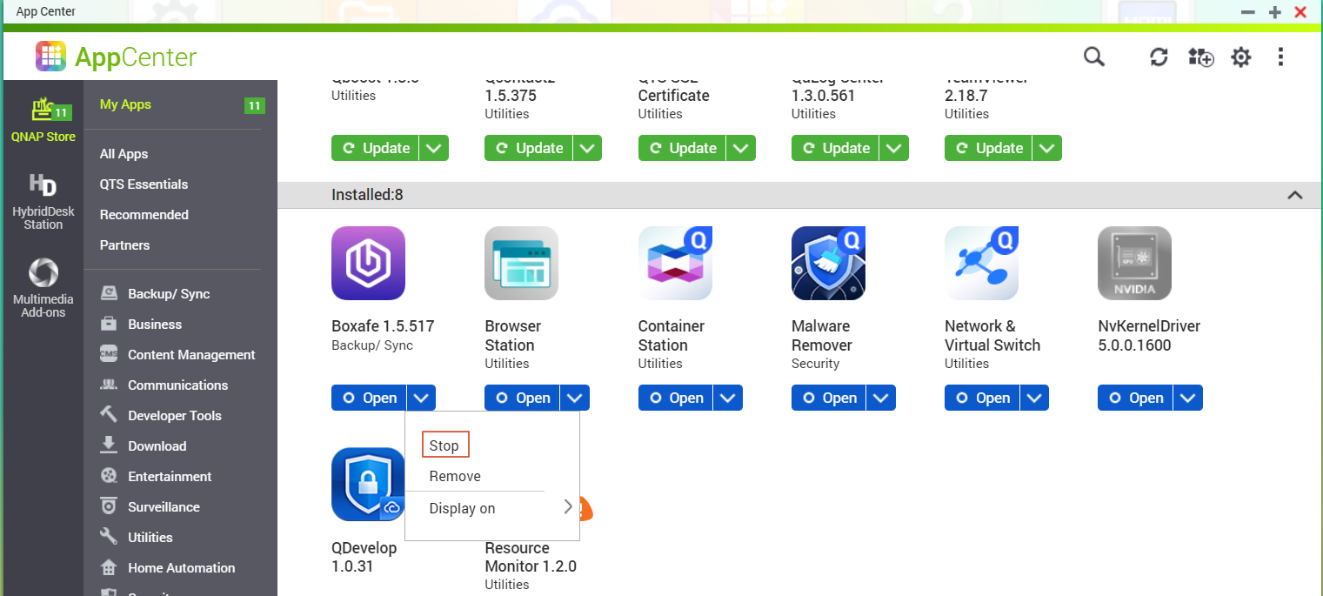
Task: Collapse the Installed:8 section
Action: click(x=1294, y=195)
